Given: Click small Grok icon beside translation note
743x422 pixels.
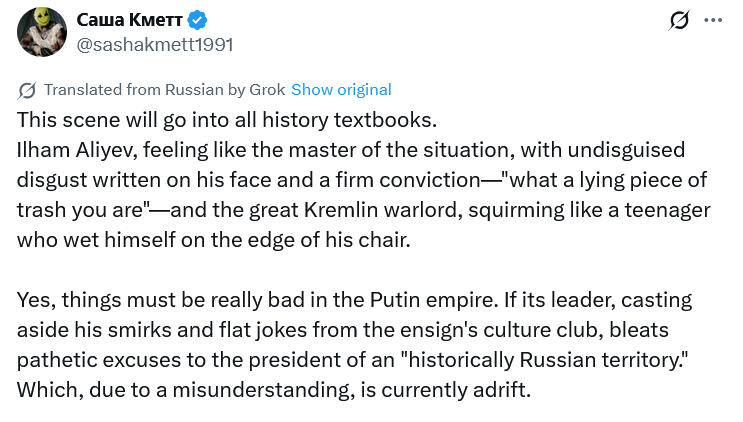Looking at the screenshot, I should (x=27, y=90).
